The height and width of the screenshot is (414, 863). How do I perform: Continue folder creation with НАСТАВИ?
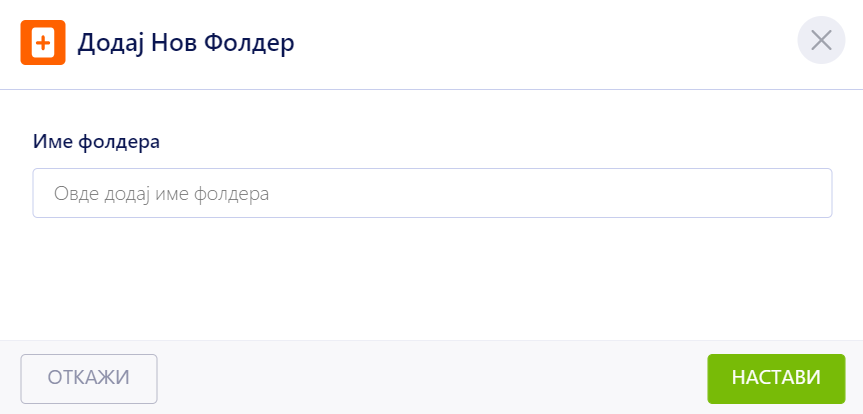tap(776, 378)
